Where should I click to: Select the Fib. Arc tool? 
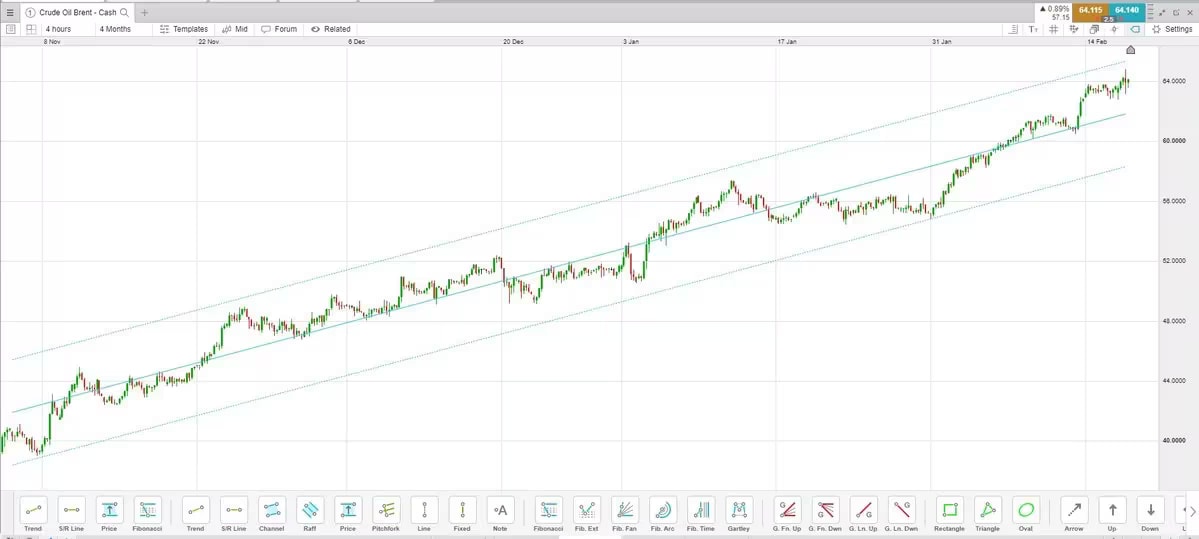(662, 510)
